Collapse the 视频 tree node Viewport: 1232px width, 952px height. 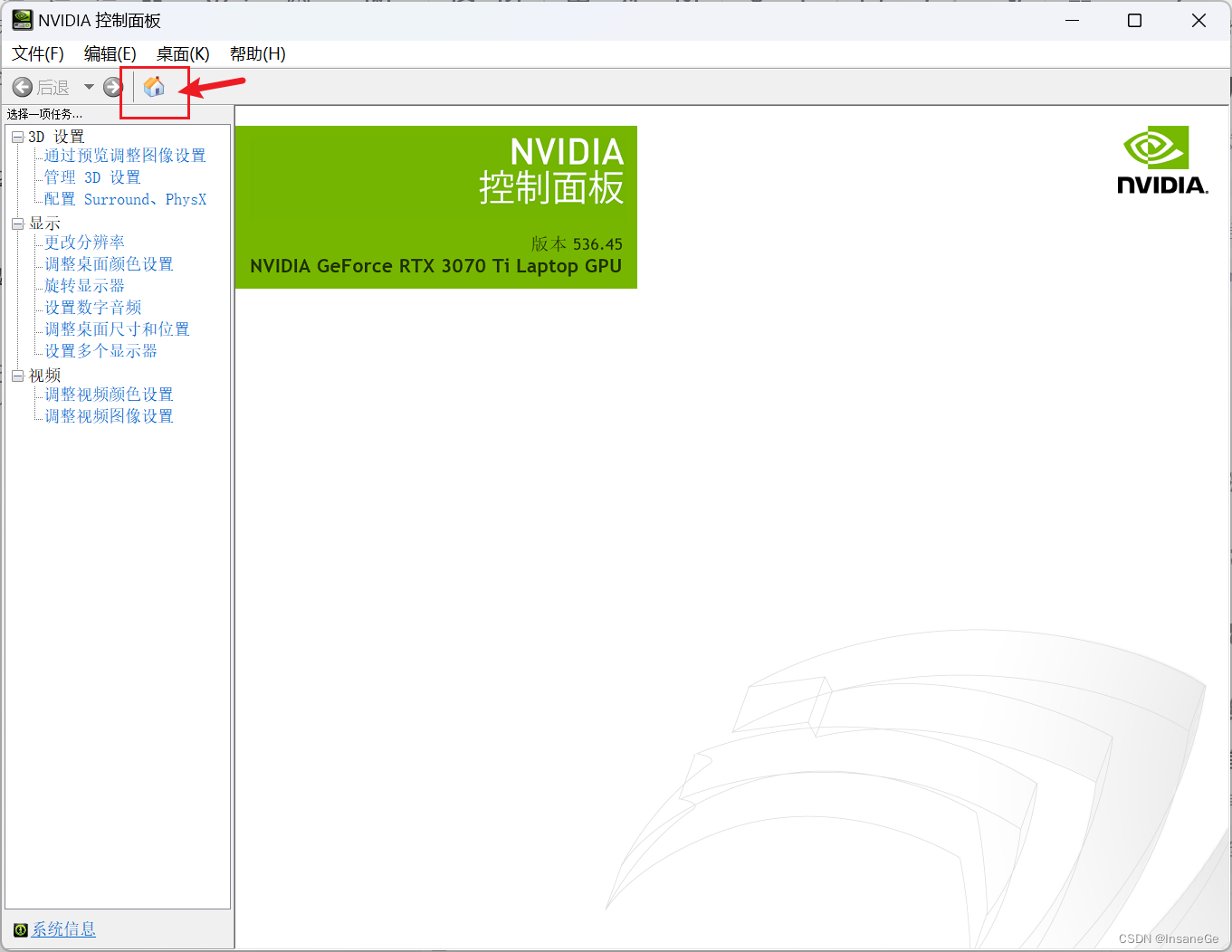point(17,376)
